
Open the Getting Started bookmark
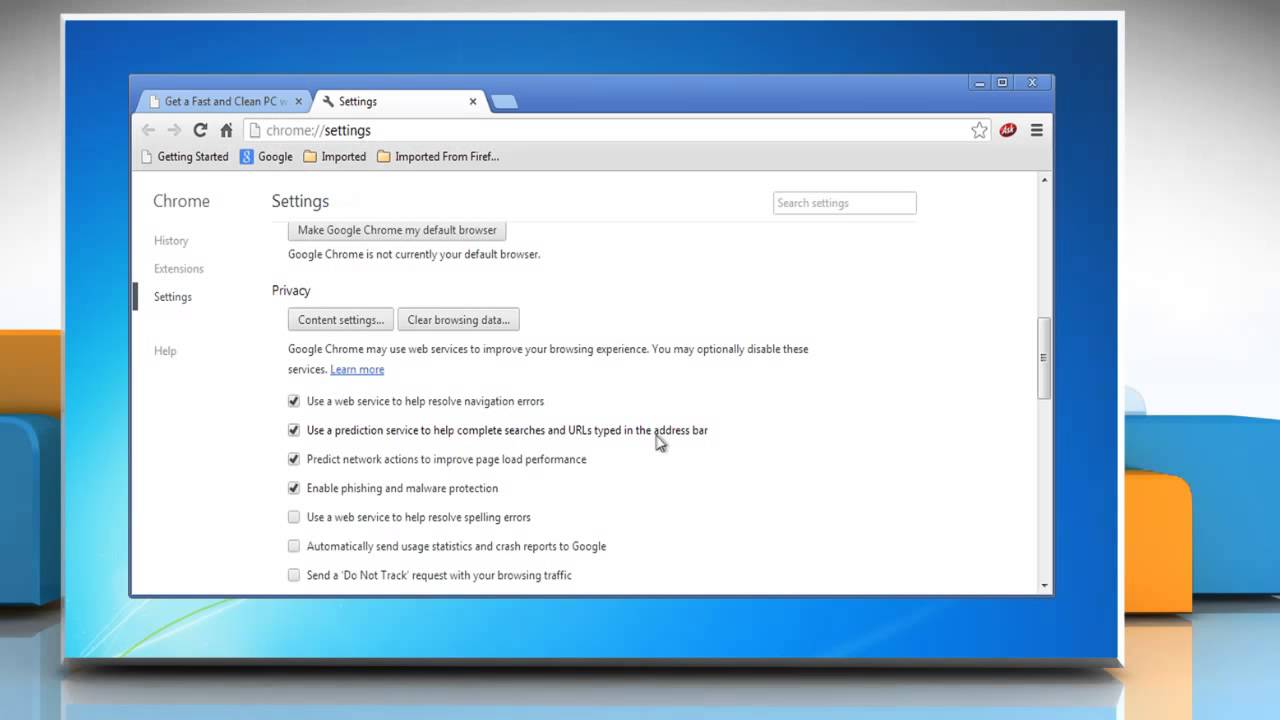pos(185,156)
